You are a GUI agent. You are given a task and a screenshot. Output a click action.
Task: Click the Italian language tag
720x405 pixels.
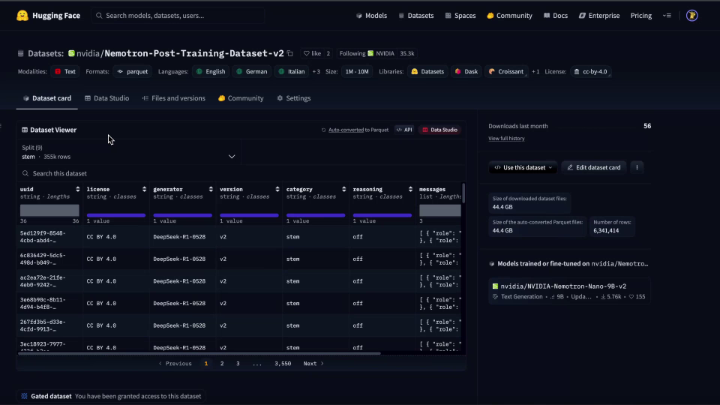(292, 72)
